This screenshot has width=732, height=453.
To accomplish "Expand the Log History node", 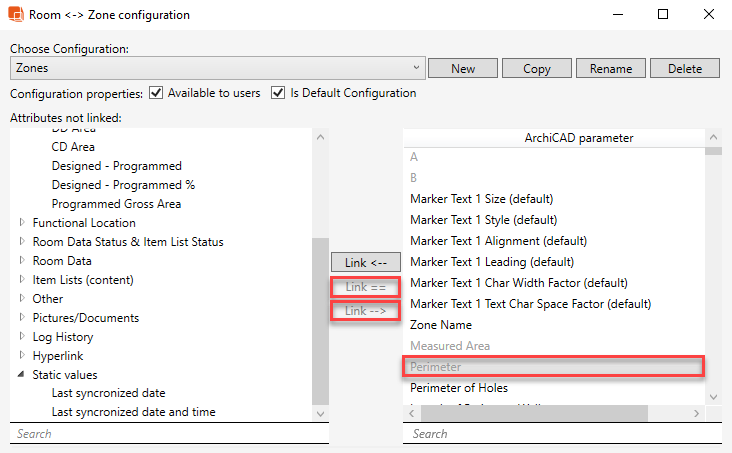I will click(22, 337).
